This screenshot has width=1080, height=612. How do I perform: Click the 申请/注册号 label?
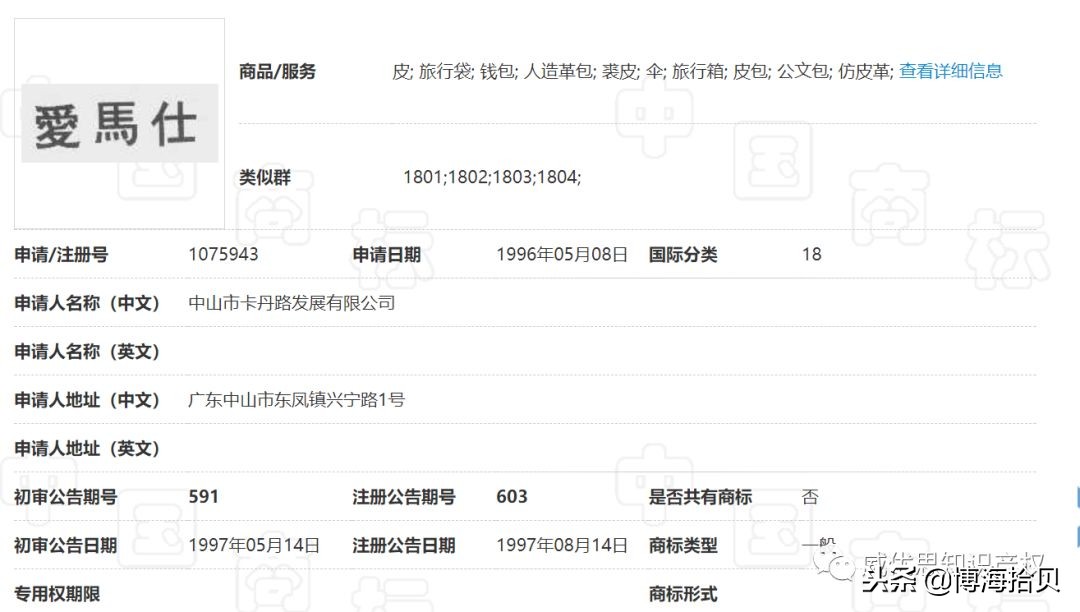(x=61, y=254)
